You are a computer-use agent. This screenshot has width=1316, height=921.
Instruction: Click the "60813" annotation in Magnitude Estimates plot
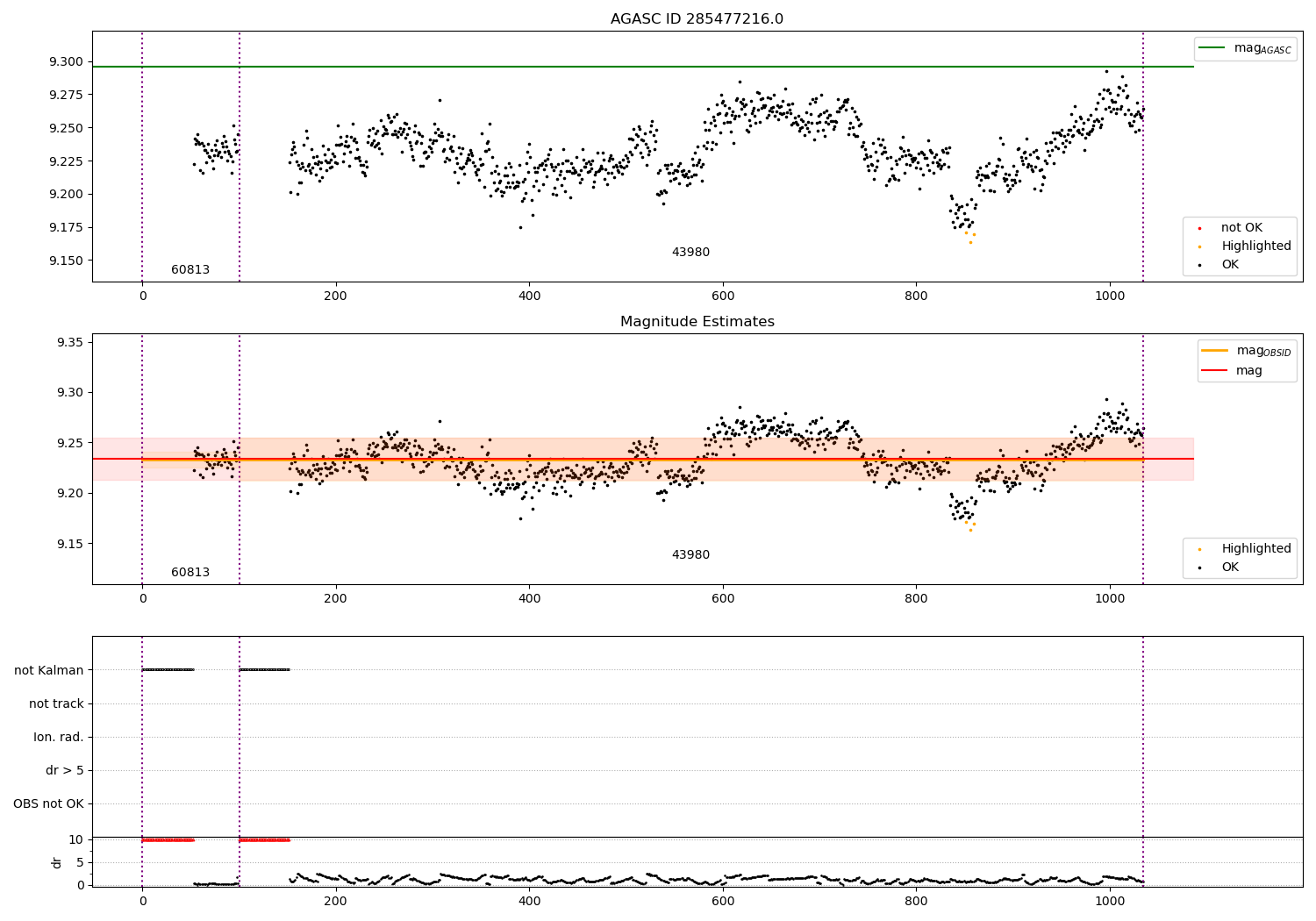coord(190,573)
